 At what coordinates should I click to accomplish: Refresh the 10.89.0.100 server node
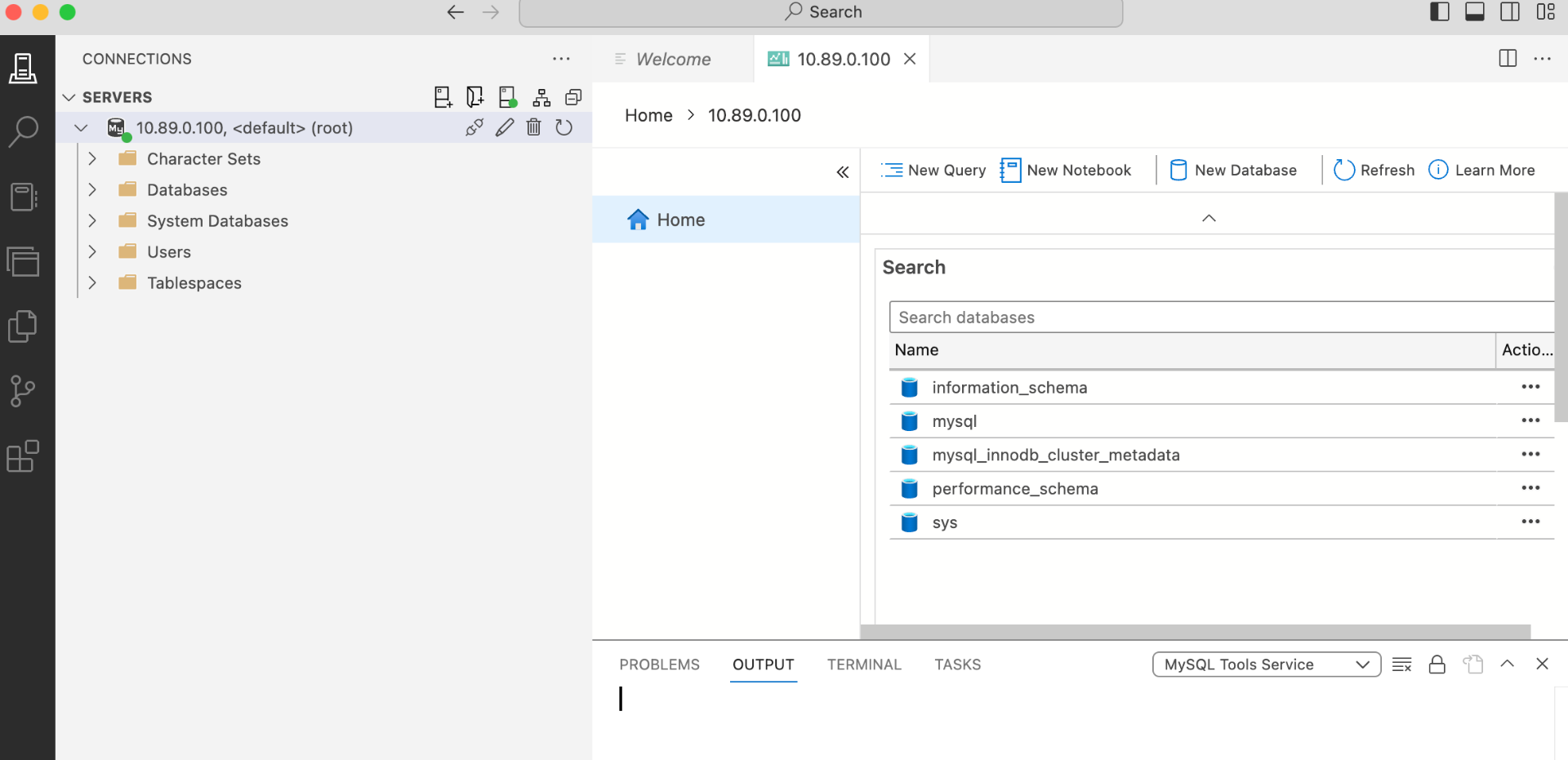pyautogui.click(x=564, y=127)
